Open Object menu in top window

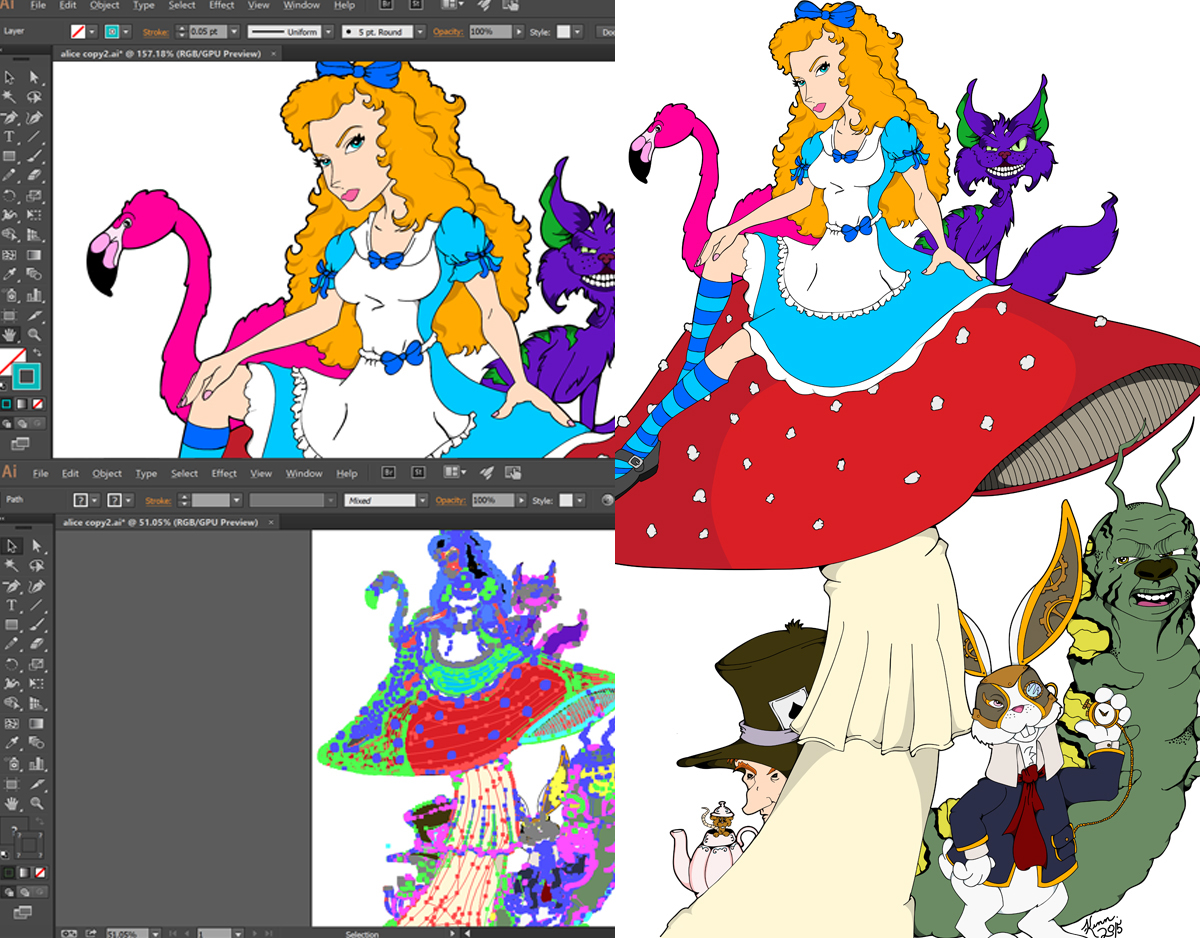tap(104, 5)
